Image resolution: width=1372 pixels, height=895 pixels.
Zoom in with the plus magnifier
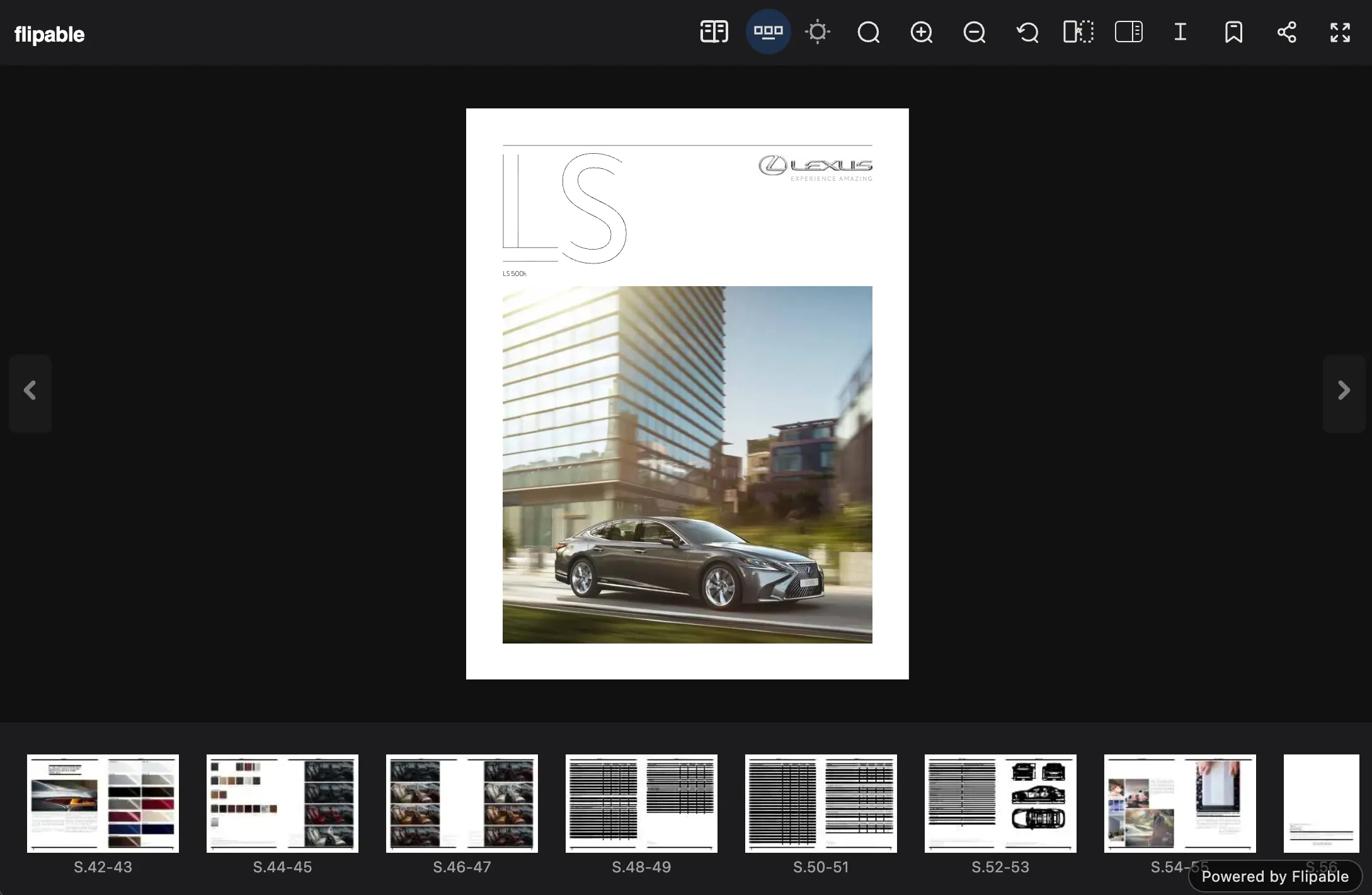[x=922, y=32]
